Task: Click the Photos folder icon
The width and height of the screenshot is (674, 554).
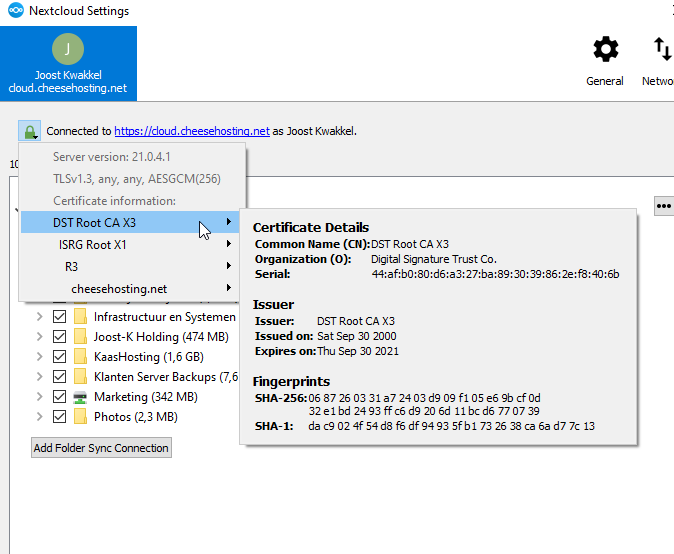Action: pyautogui.click(x=80, y=417)
